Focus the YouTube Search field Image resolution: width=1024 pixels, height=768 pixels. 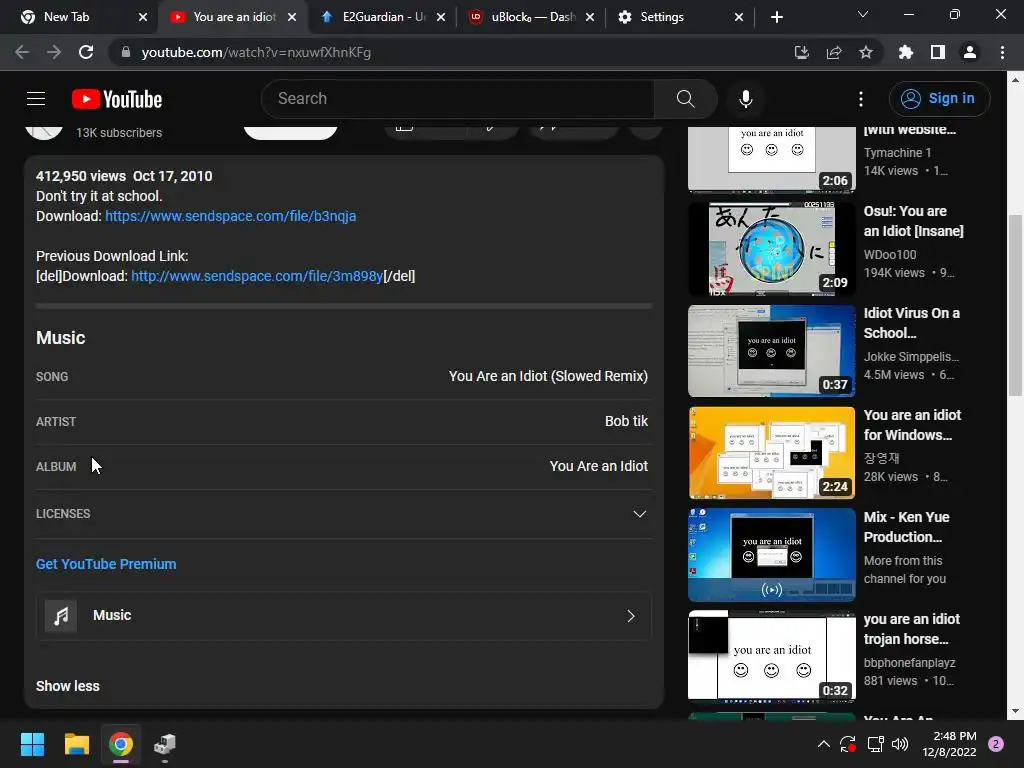[x=457, y=99]
